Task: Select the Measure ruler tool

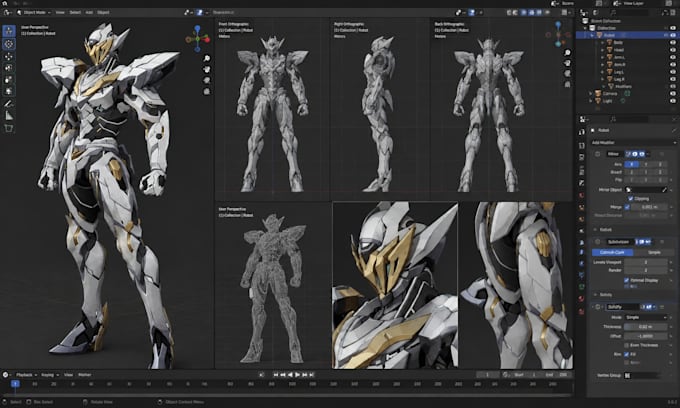Action: (9, 116)
